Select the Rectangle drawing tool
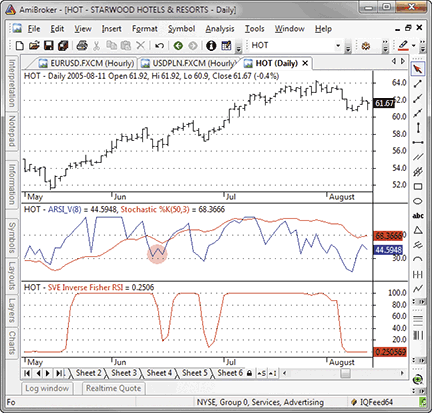This screenshot has height=413, width=432. point(418,186)
